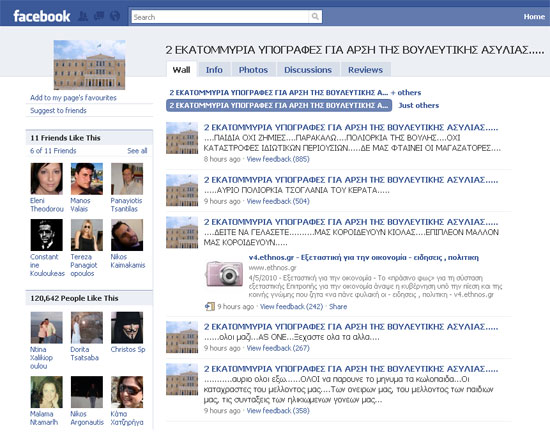
Task: Expand View feedback (504)
Action: 278,201
